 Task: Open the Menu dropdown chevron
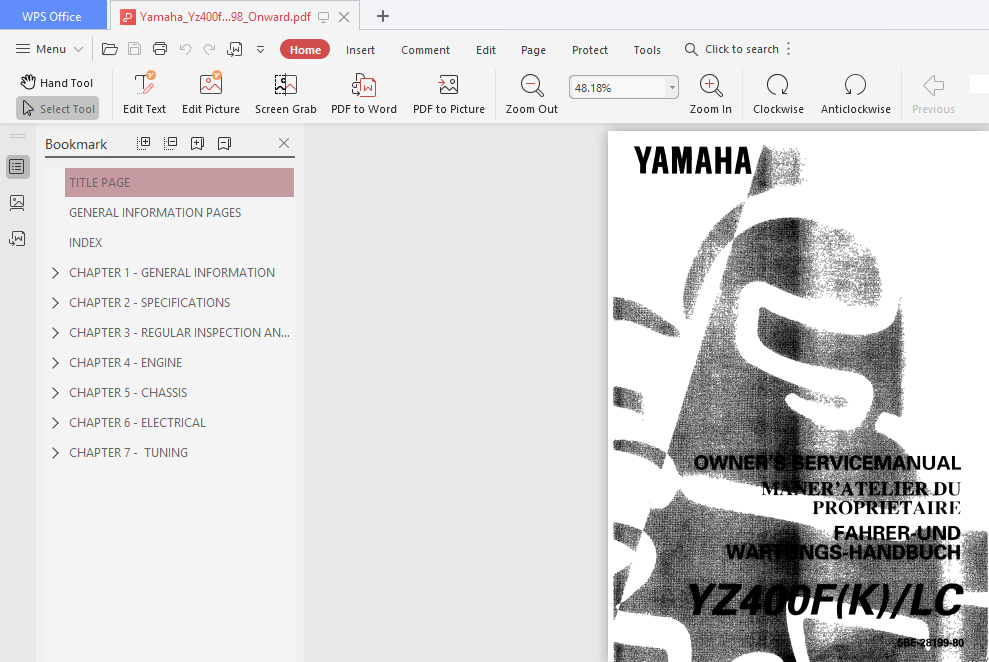tap(79, 49)
